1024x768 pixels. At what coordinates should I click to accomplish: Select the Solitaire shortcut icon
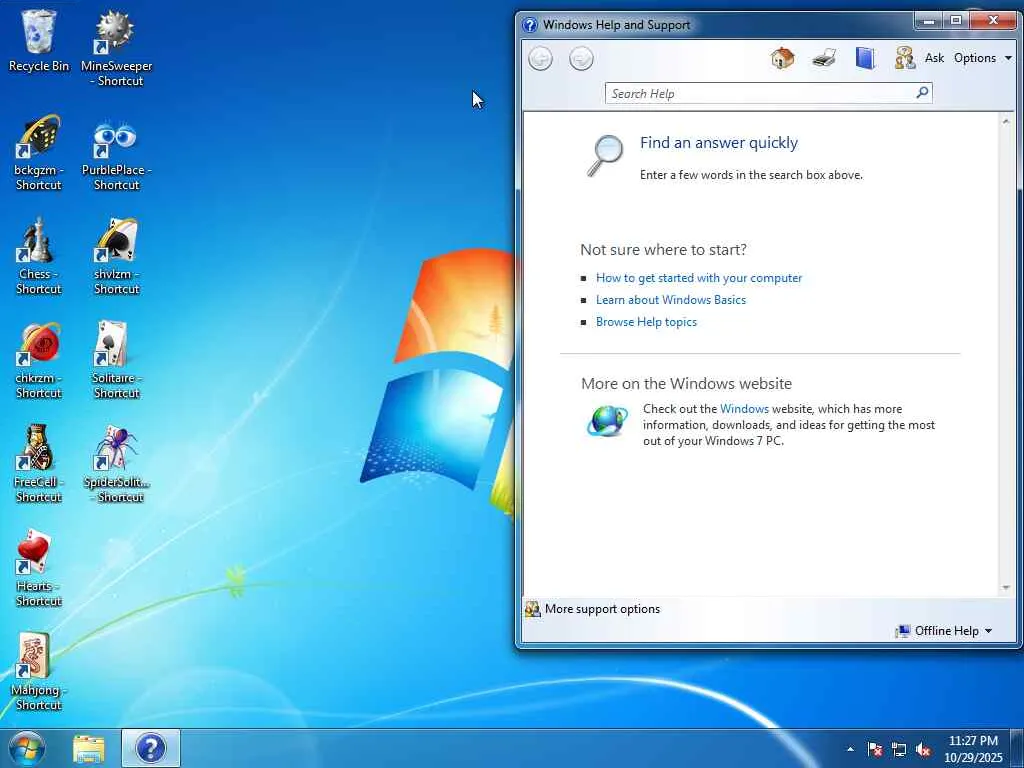click(116, 360)
